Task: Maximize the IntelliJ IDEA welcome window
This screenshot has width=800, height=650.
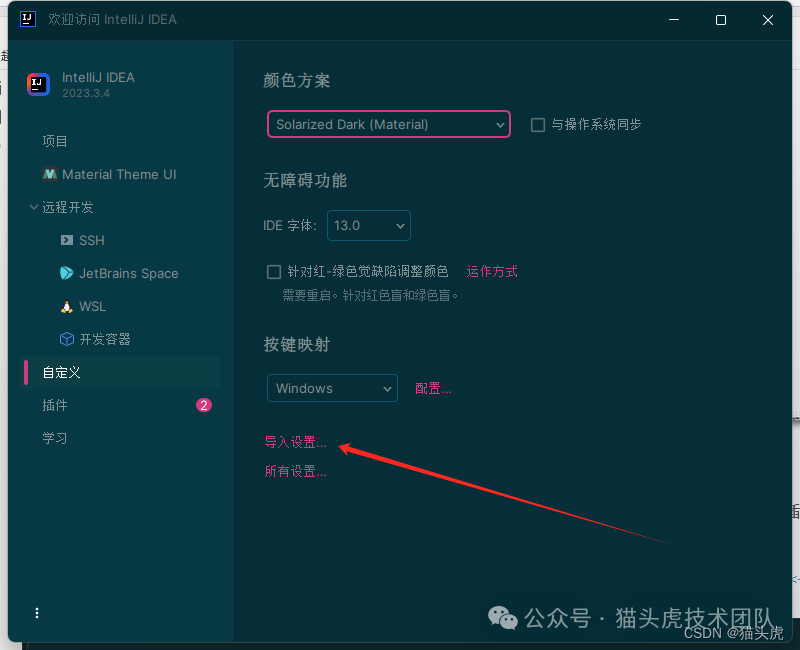Action: 721,20
